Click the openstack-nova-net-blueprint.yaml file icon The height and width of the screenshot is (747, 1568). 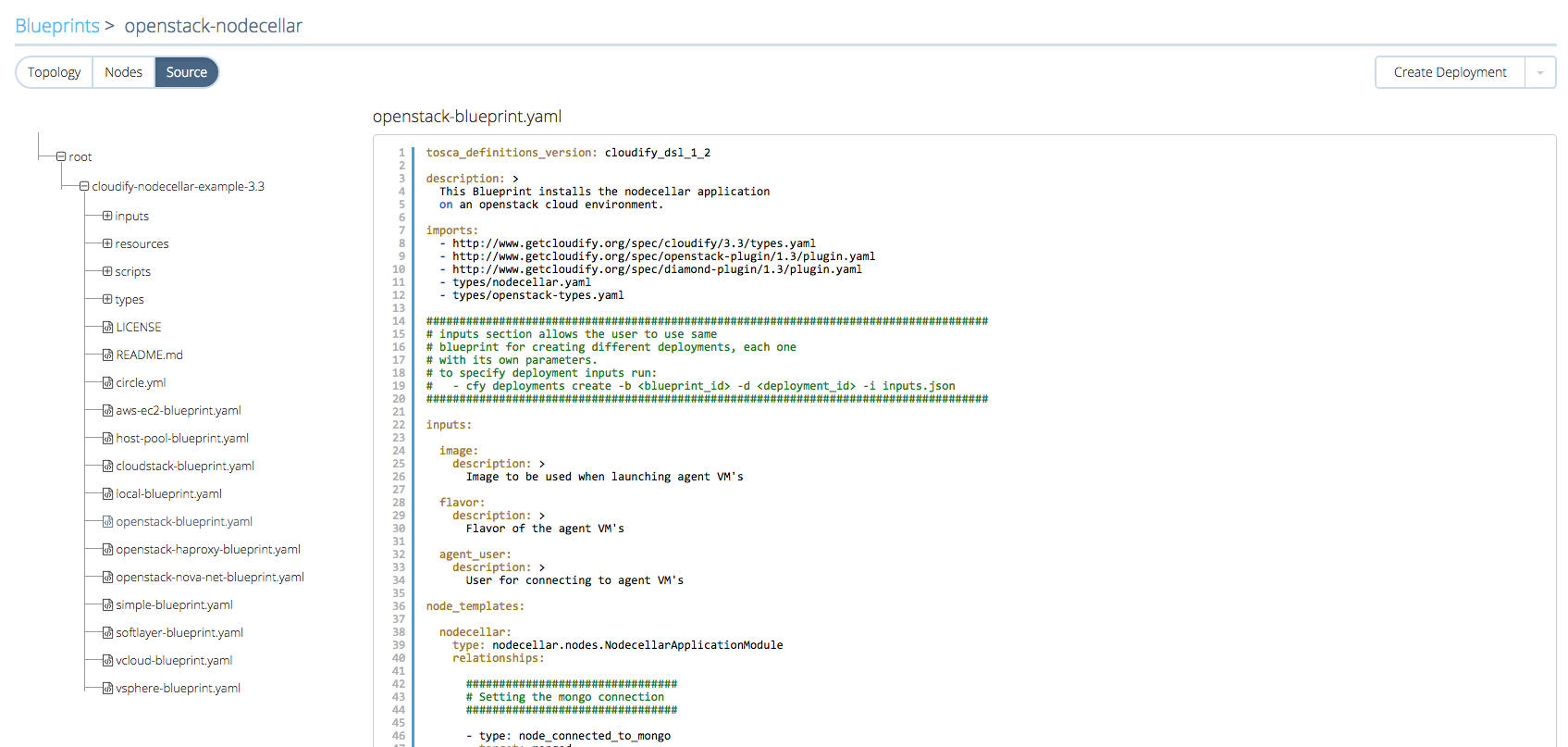107,578
